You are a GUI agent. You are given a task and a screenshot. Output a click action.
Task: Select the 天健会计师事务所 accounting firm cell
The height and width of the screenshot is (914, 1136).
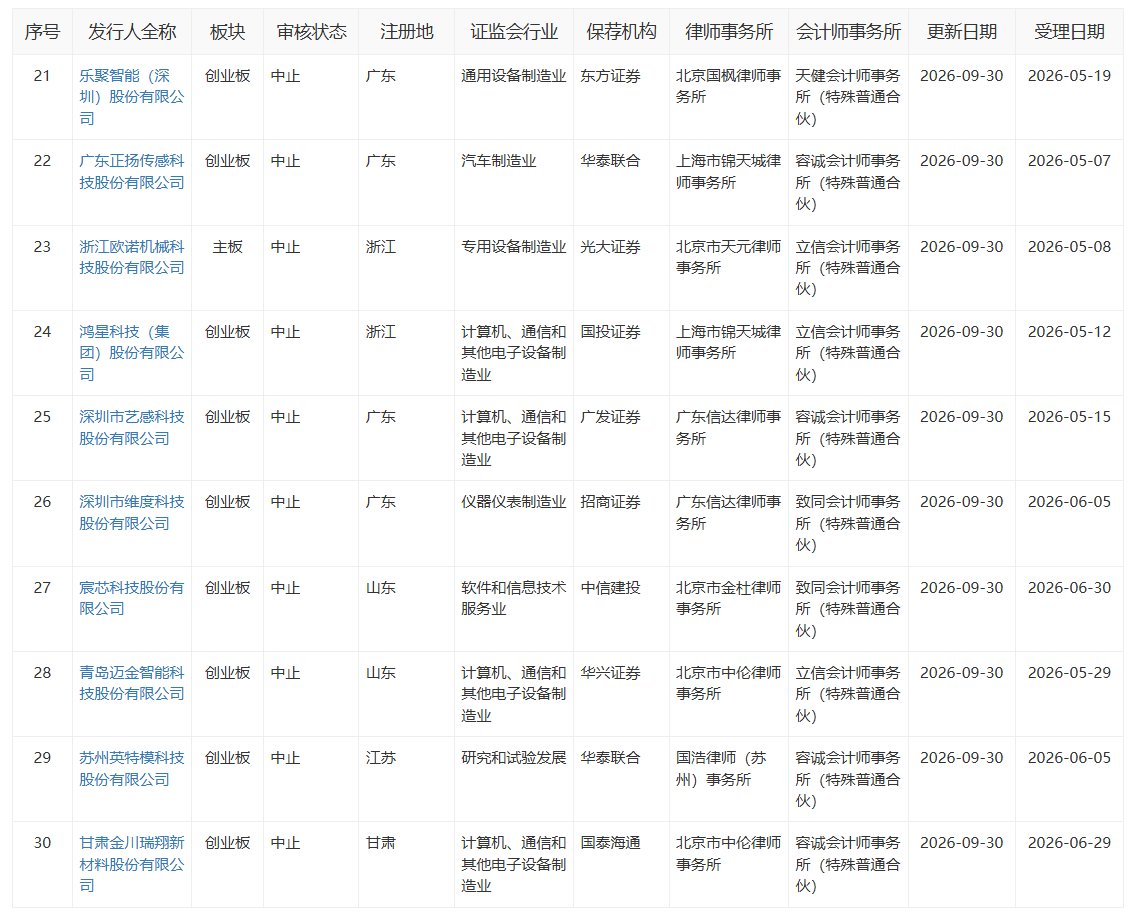tap(848, 97)
